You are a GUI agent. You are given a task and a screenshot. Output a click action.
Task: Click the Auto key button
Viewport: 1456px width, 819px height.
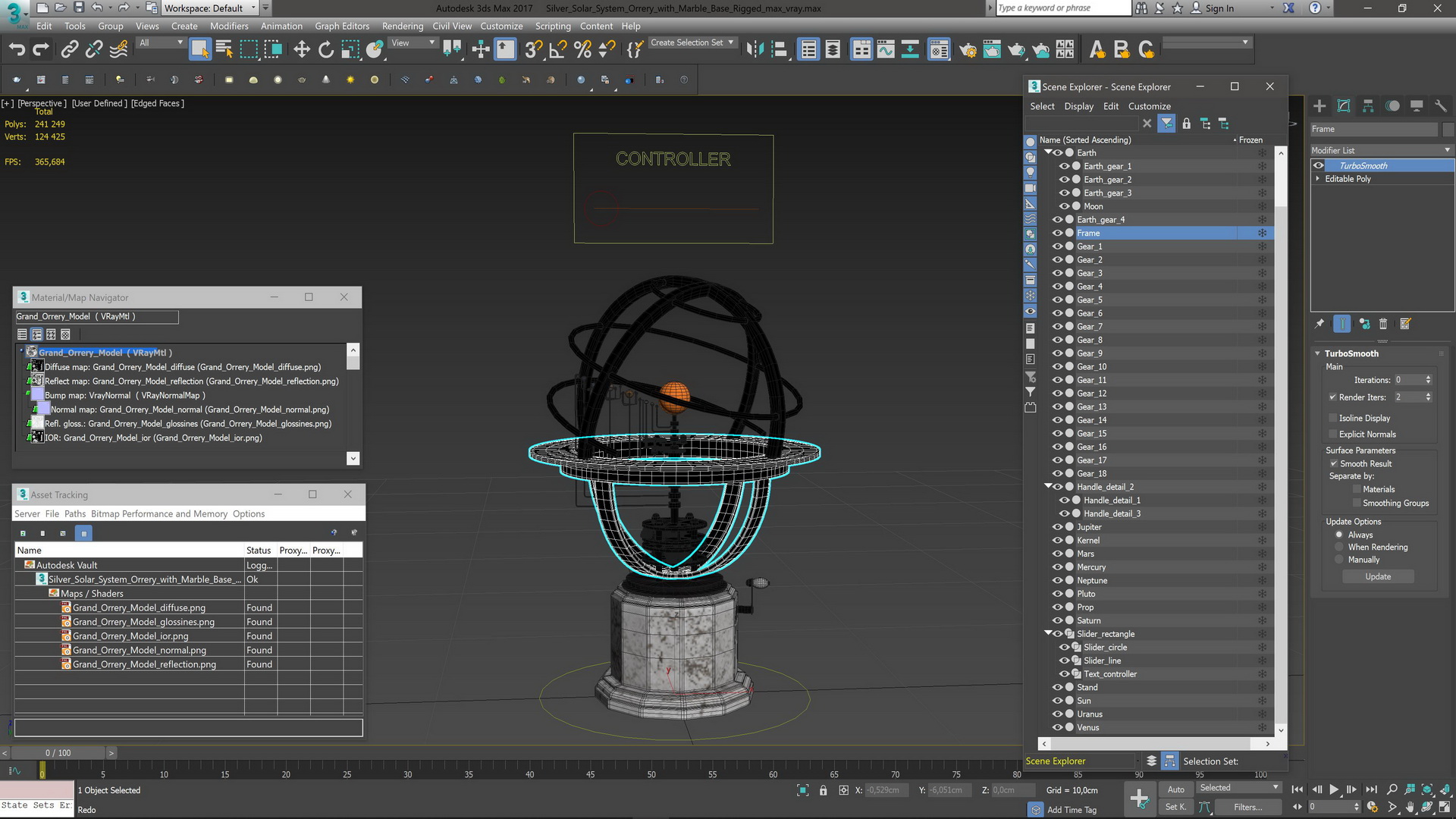1175,789
